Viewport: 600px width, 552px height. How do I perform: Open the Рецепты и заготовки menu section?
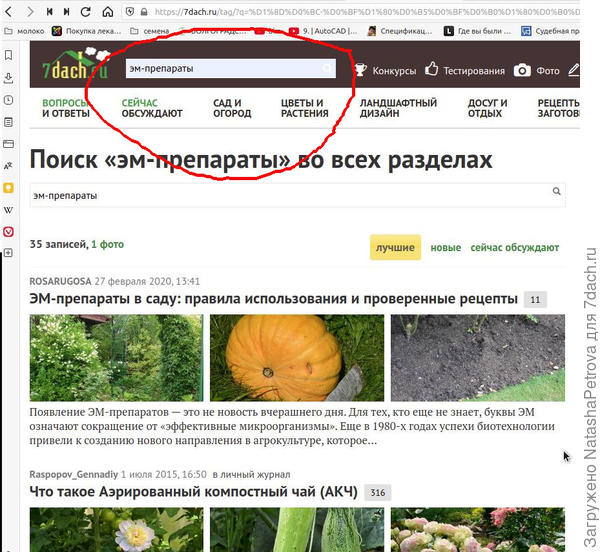559,108
